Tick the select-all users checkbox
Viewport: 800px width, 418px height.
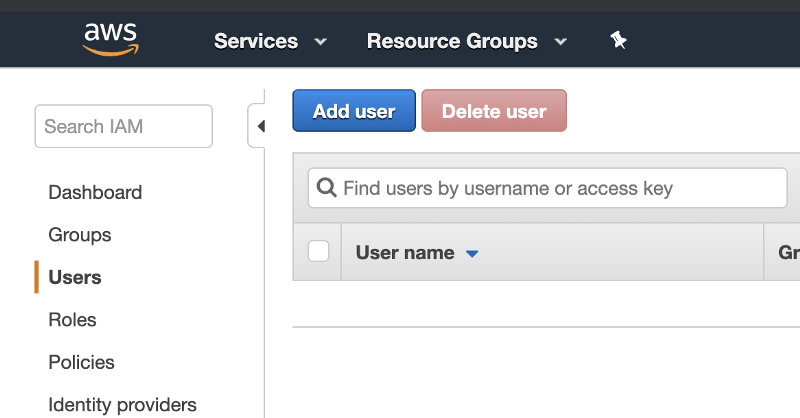pyautogui.click(x=318, y=252)
